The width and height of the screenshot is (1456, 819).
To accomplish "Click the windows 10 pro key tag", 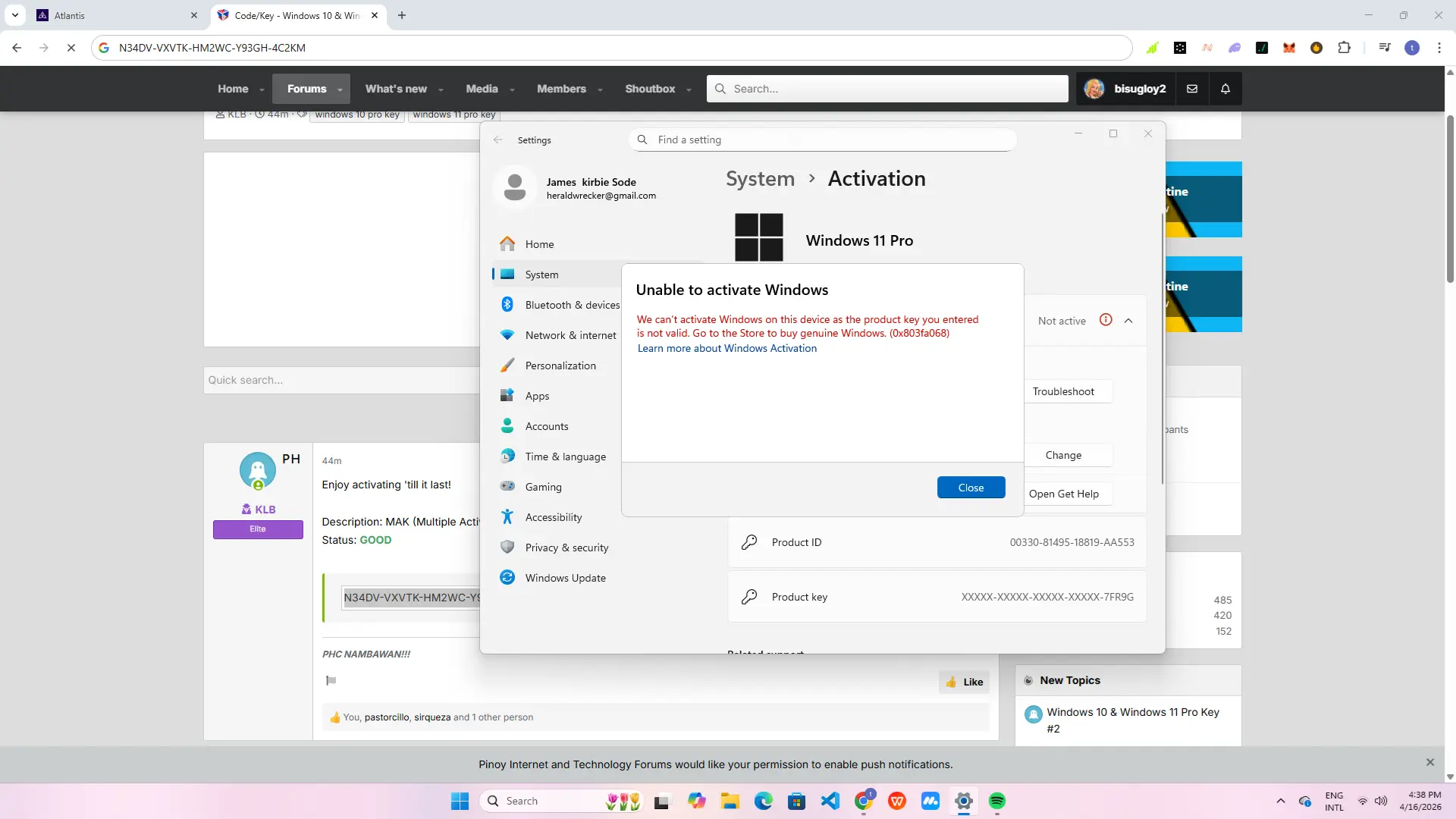I will pos(356,115).
